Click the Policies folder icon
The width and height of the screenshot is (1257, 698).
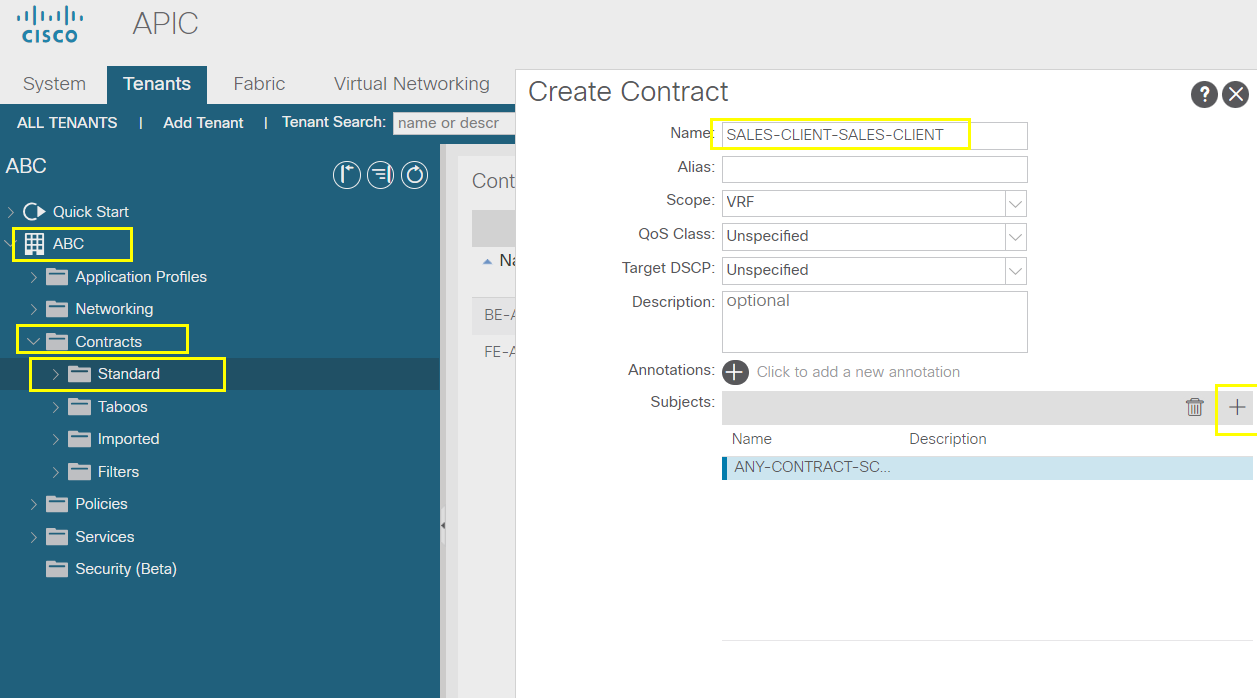[57, 503]
